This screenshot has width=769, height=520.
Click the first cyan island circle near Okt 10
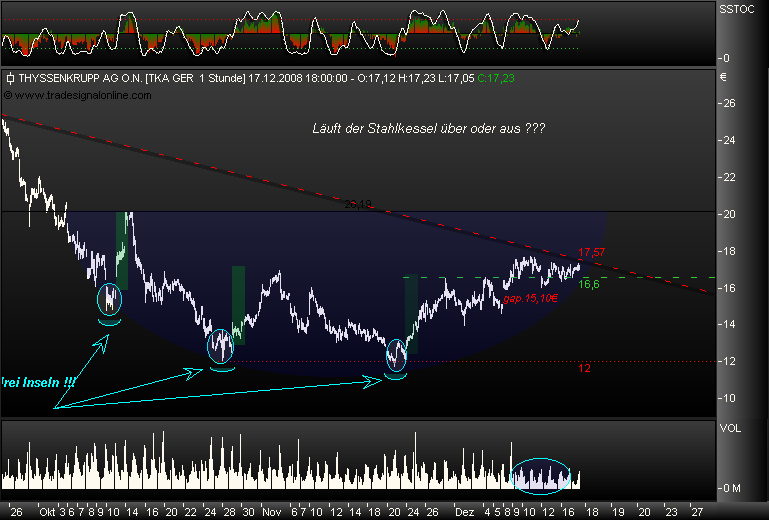[109, 299]
